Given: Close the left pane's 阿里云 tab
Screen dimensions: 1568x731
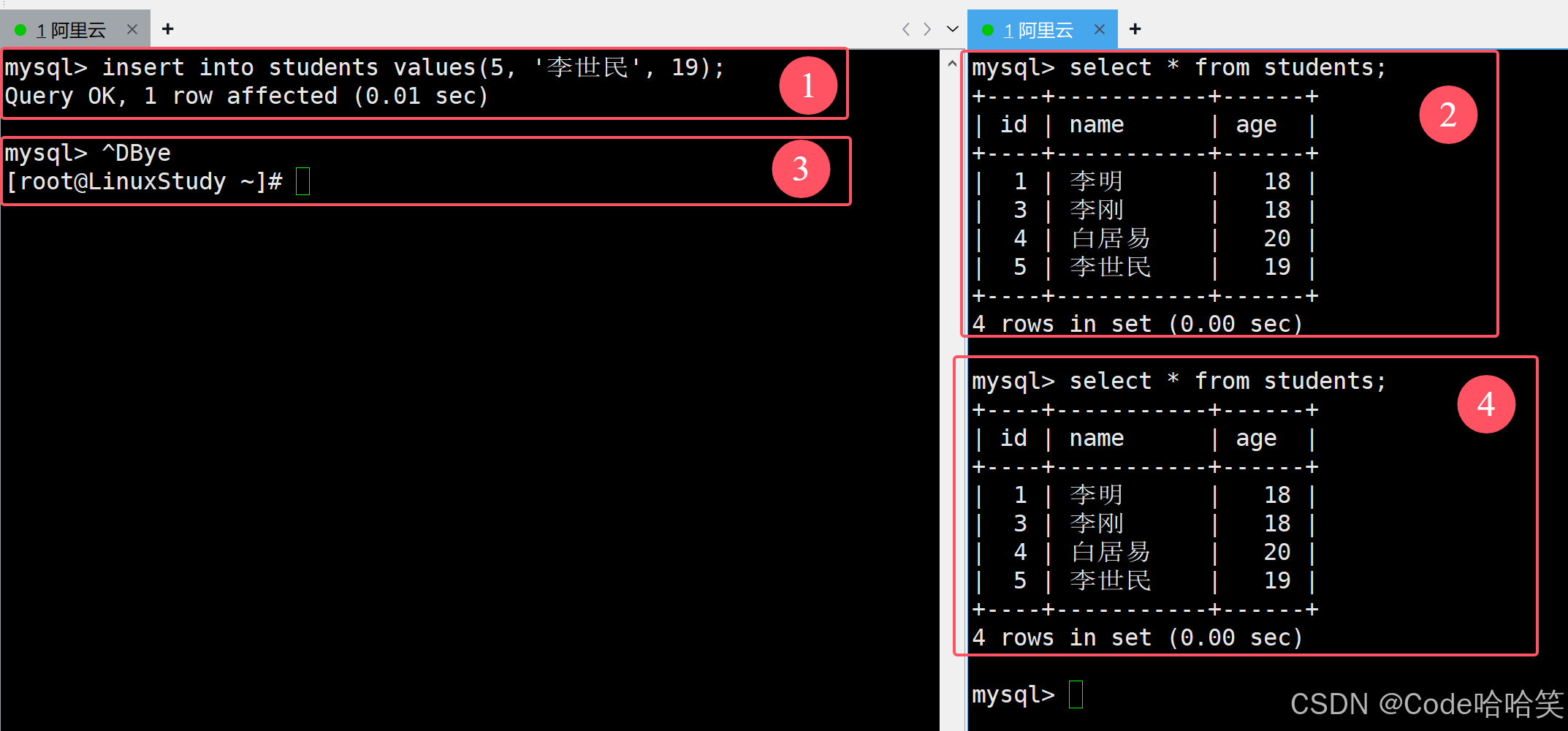Looking at the screenshot, I should click(x=132, y=29).
